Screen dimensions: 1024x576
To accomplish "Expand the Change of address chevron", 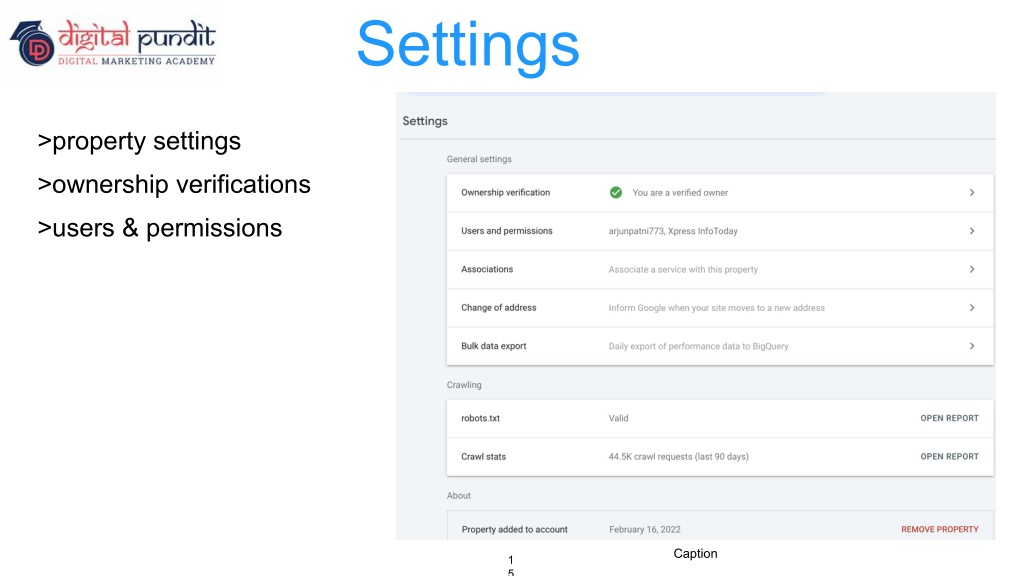I will click(972, 308).
